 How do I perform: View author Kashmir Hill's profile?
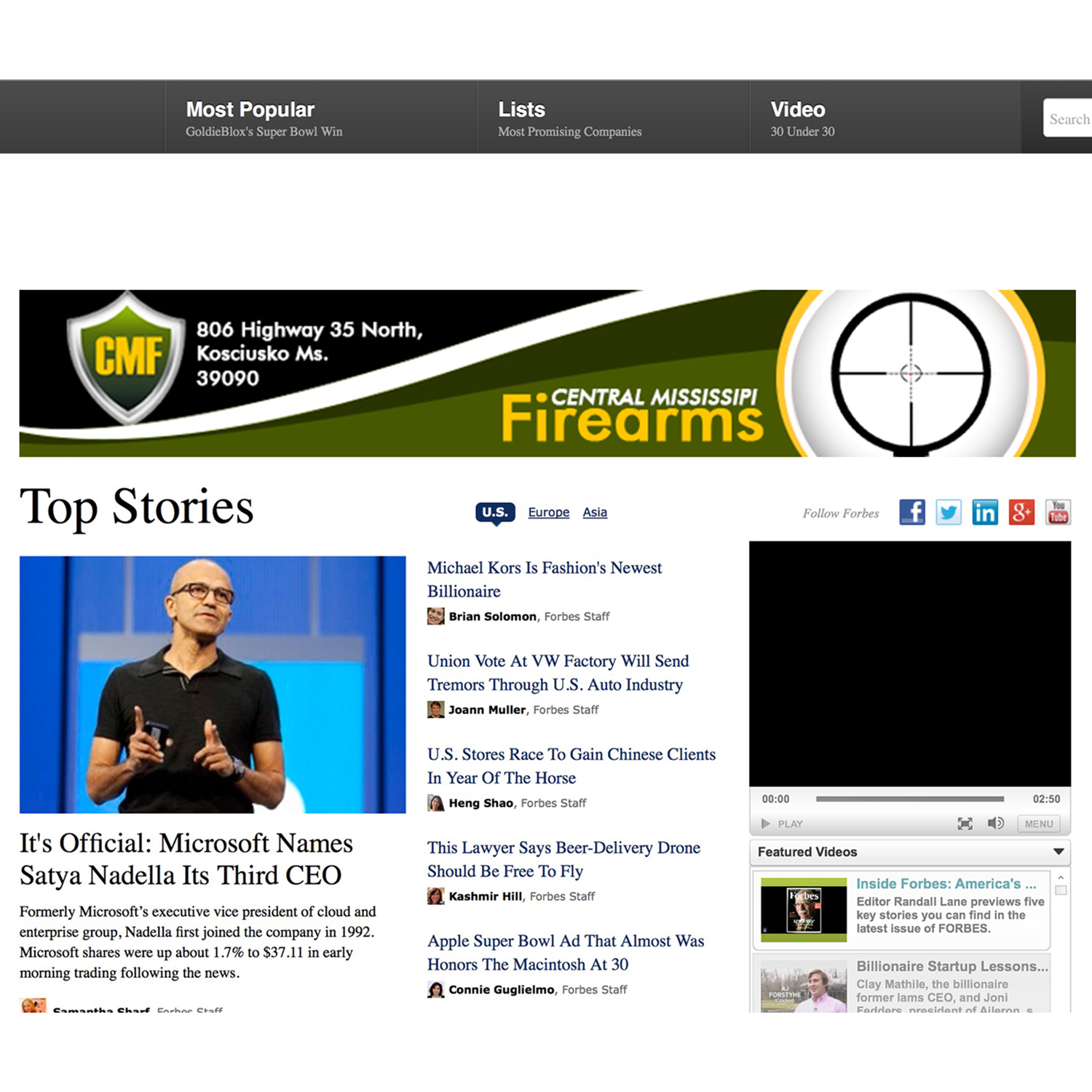pyautogui.click(x=486, y=896)
